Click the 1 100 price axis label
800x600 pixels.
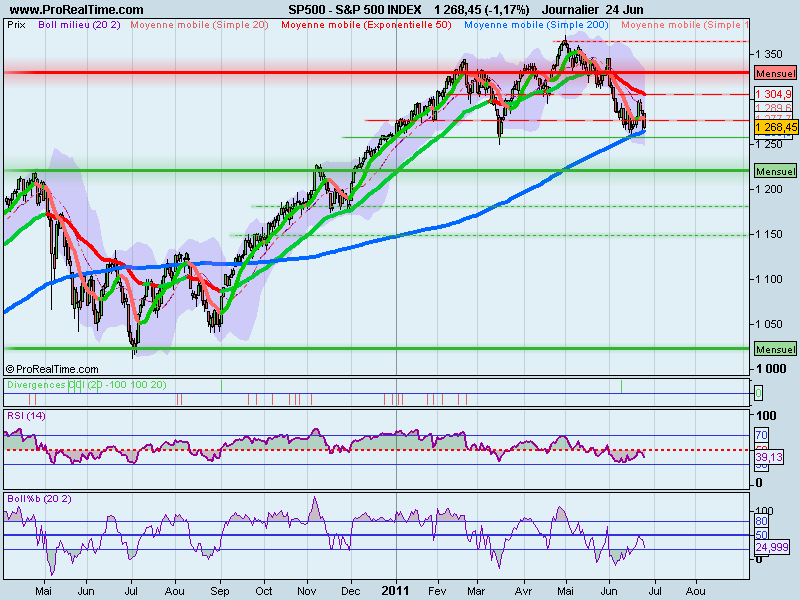click(768, 279)
